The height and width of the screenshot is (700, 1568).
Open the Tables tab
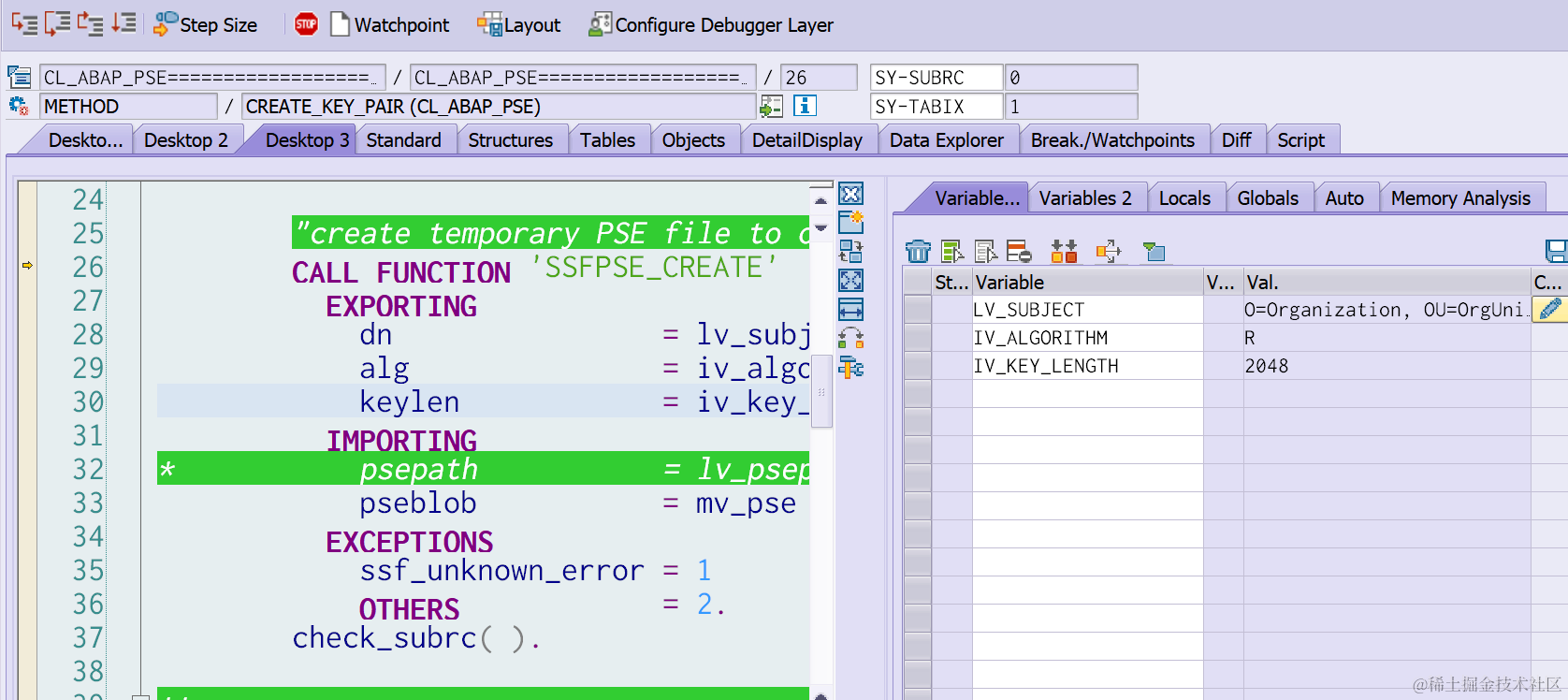(x=607, y=140)
